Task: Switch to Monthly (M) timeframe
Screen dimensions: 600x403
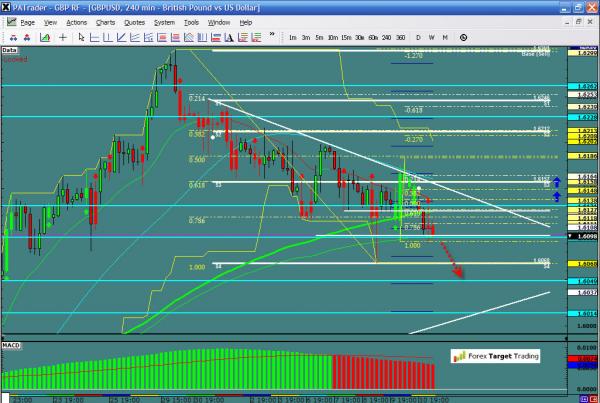Action: pyautogui.click(x=445, y=38)
